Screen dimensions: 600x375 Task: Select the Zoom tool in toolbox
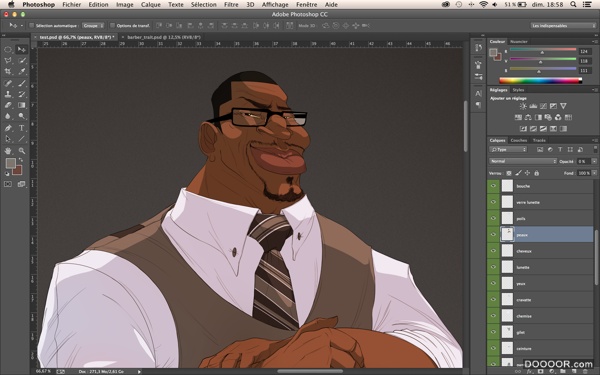[x=22, y=151]
